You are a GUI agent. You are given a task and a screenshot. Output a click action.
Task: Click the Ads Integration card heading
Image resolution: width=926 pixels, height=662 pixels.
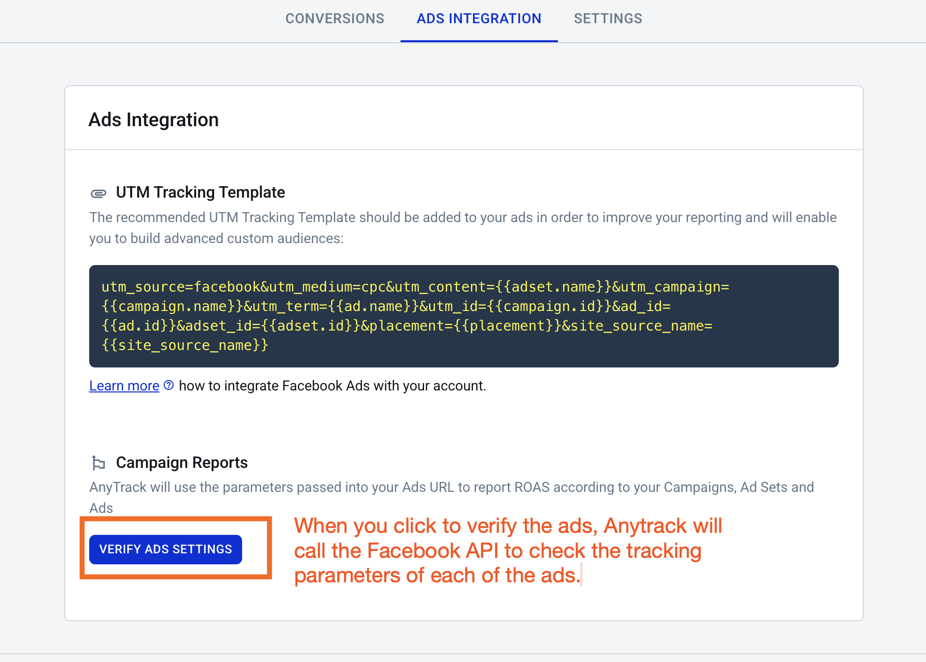point(154,119)
